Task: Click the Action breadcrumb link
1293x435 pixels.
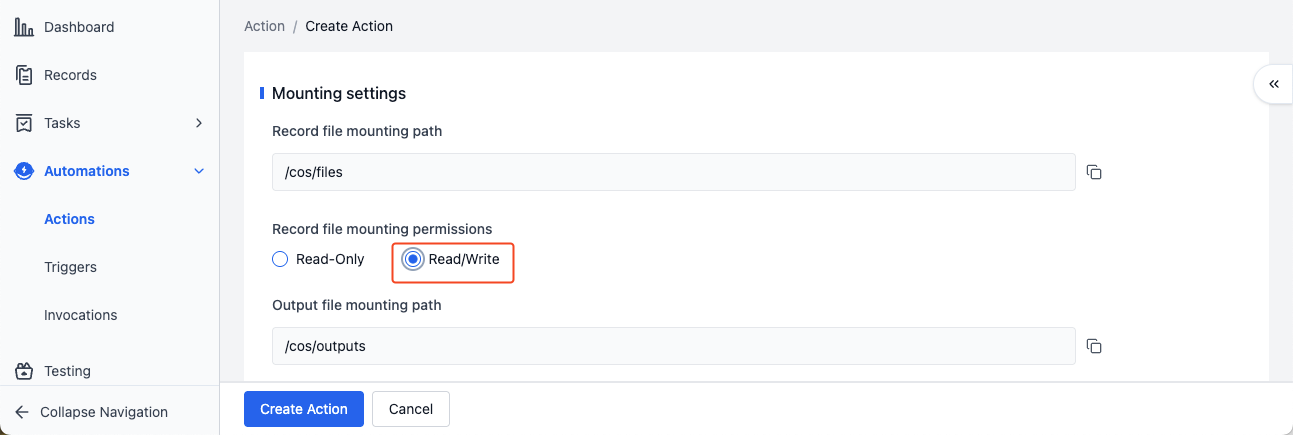Action: (x=264, y=26)
